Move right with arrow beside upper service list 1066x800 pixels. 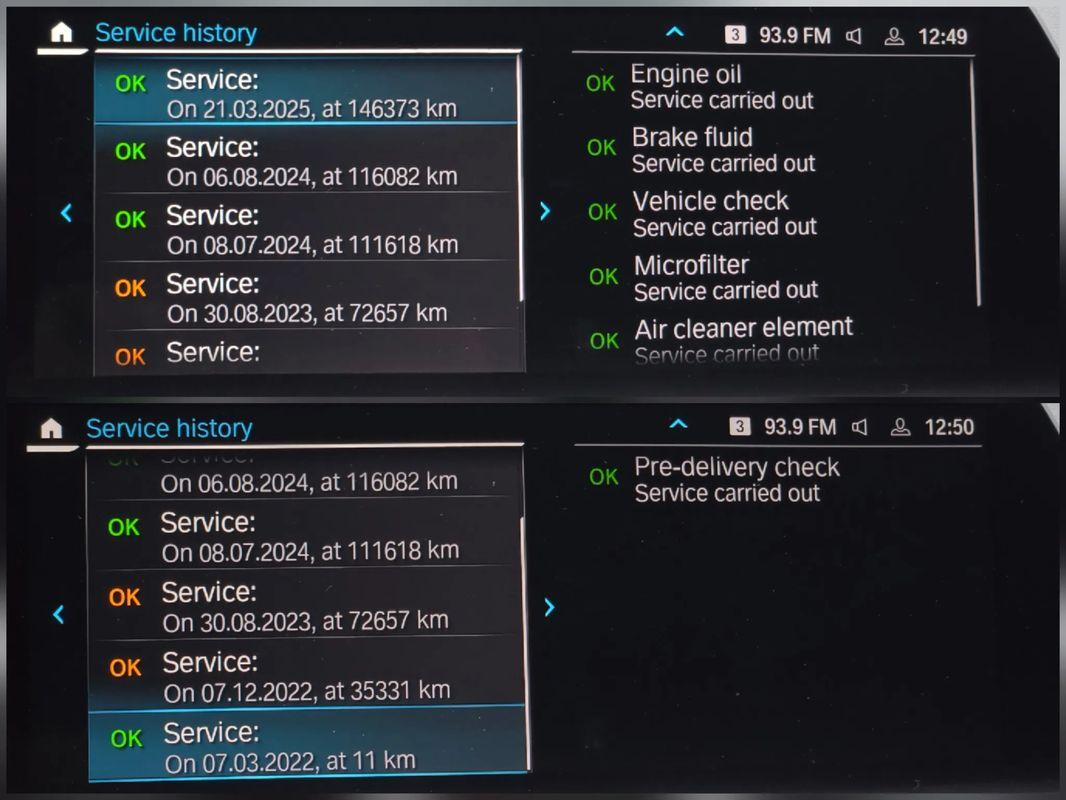tap(545, 211)
